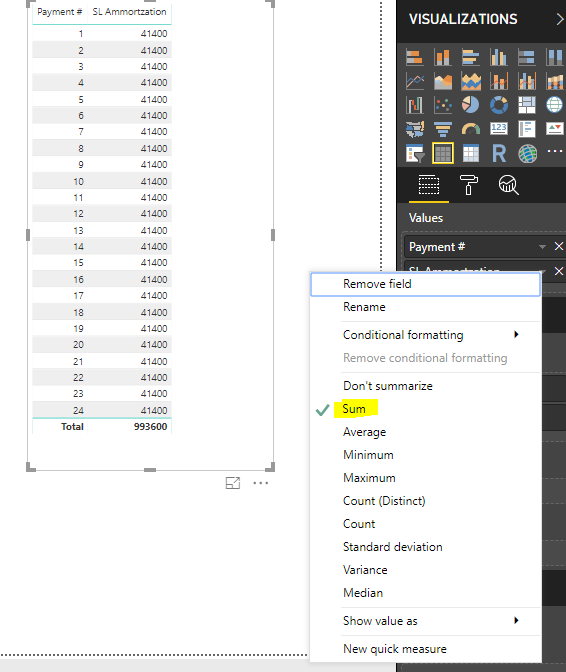
Task: Click the Payment # column header
Action: click(60, 12)
